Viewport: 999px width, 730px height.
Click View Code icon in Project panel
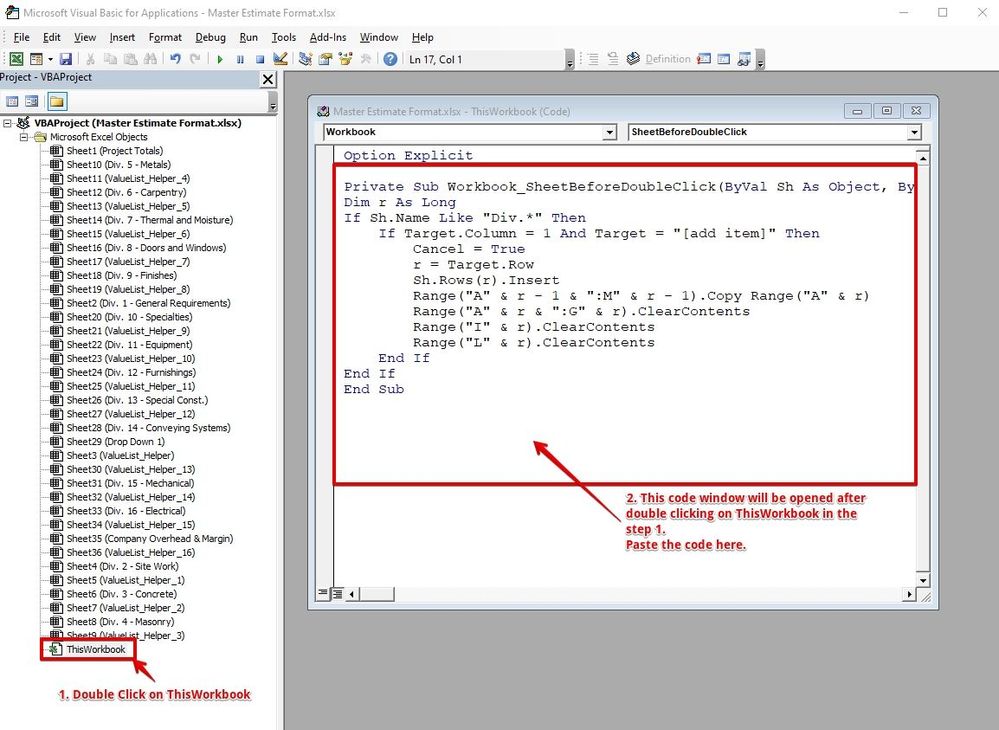(12, 101)
